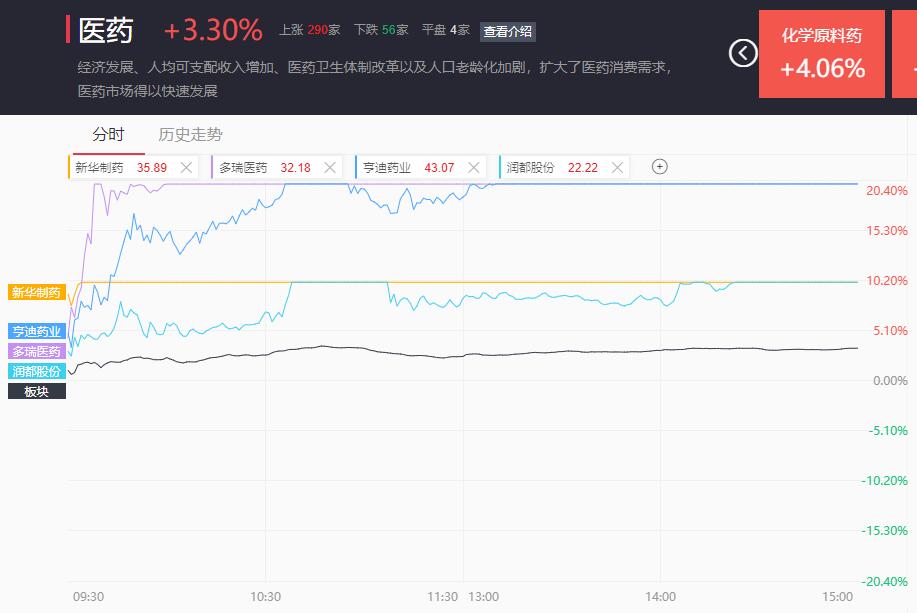Click the 下跌 56家 count

(381, 30)
